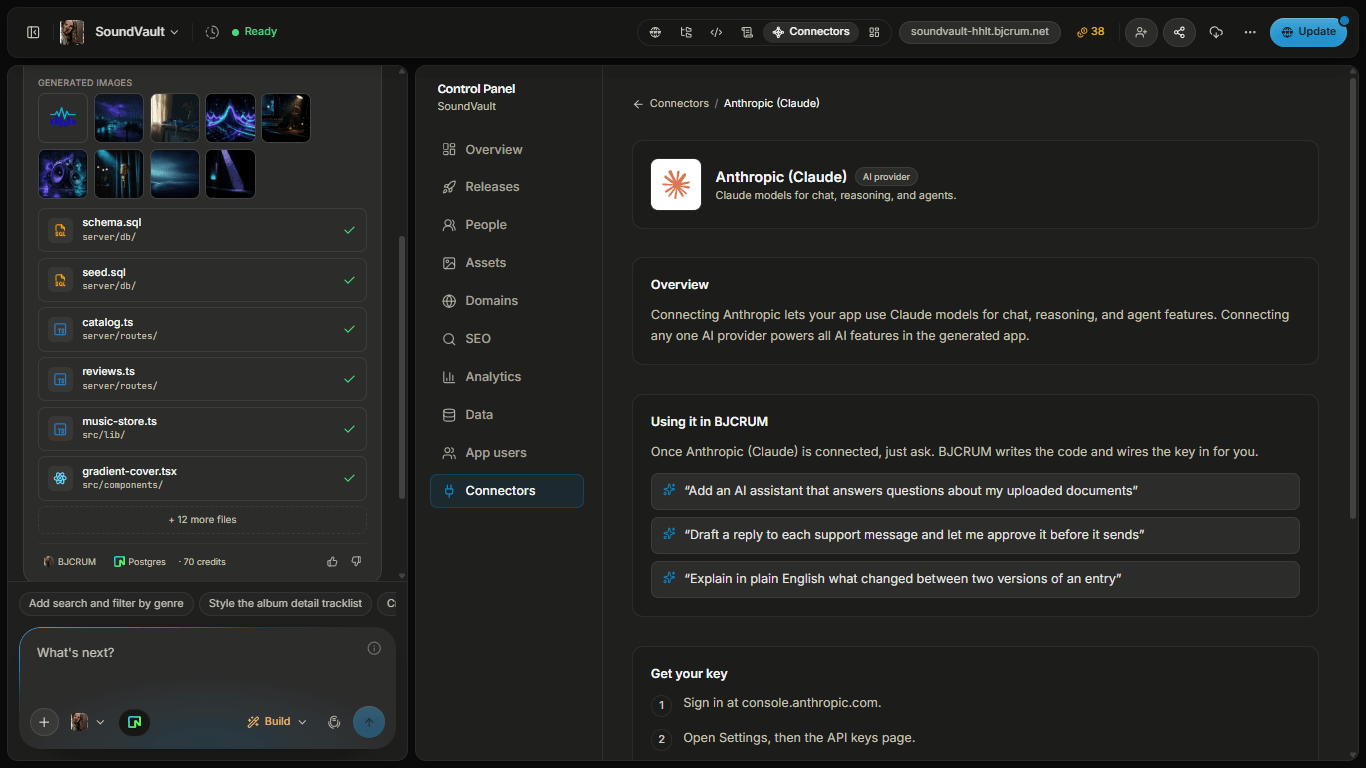Select the 'Draft a reply' example prompt
Screen dimensions: 1366x768
click(x=975, y=535)
